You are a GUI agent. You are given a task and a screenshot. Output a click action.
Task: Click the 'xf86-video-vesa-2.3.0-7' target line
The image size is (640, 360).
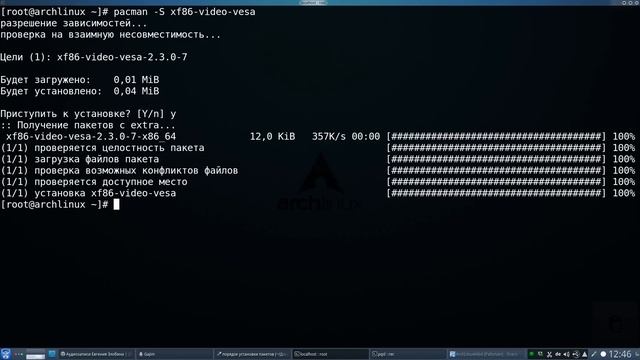point(122,57)
